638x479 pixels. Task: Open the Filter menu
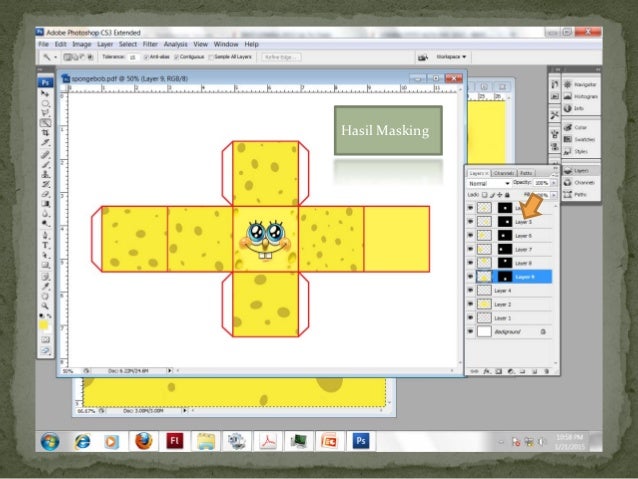[x=150, y=44]
